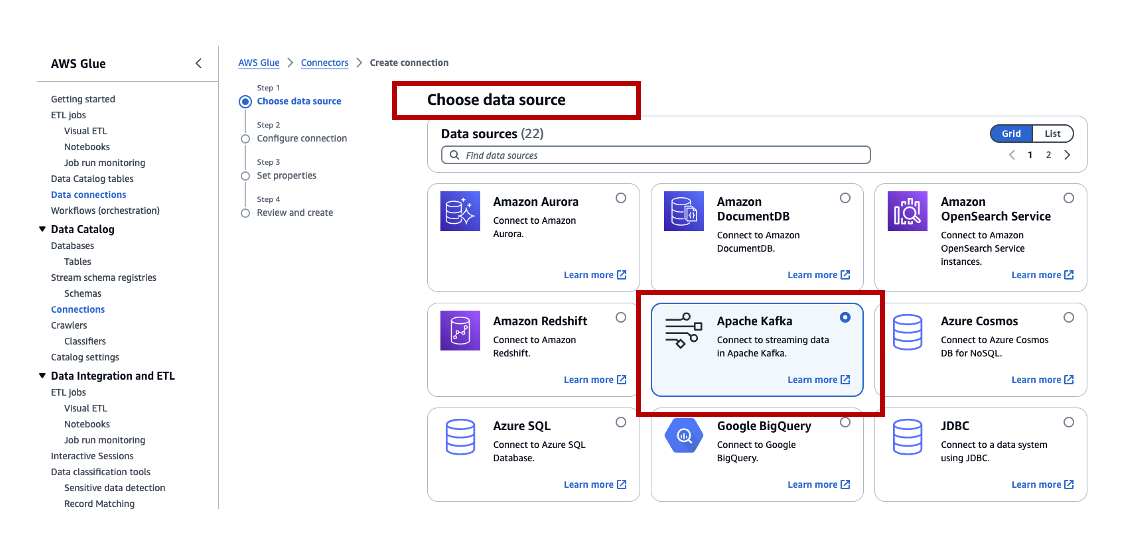Screen dimensions: 1132x545
Task: Click the Azure SQL database icon
Action: [x=460, y=436]
